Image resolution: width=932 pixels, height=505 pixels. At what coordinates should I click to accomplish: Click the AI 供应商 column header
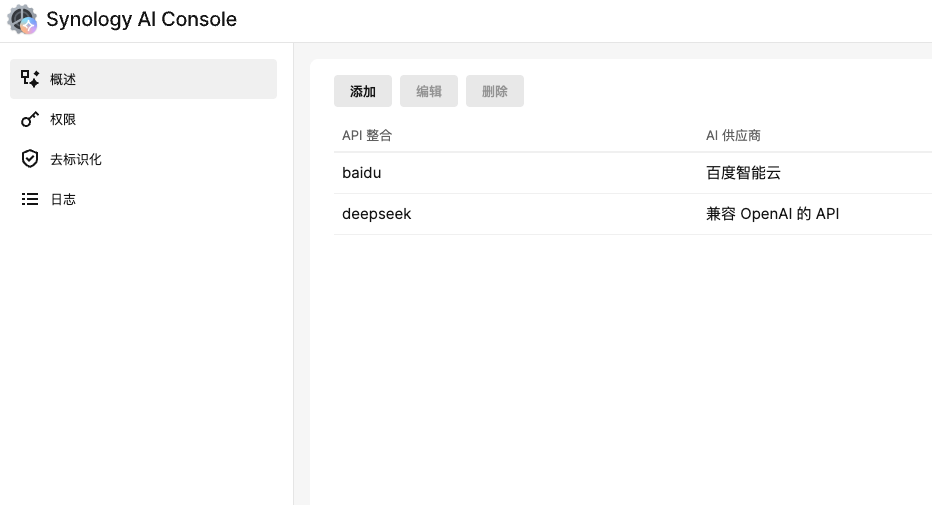click(x=733, y=135)
